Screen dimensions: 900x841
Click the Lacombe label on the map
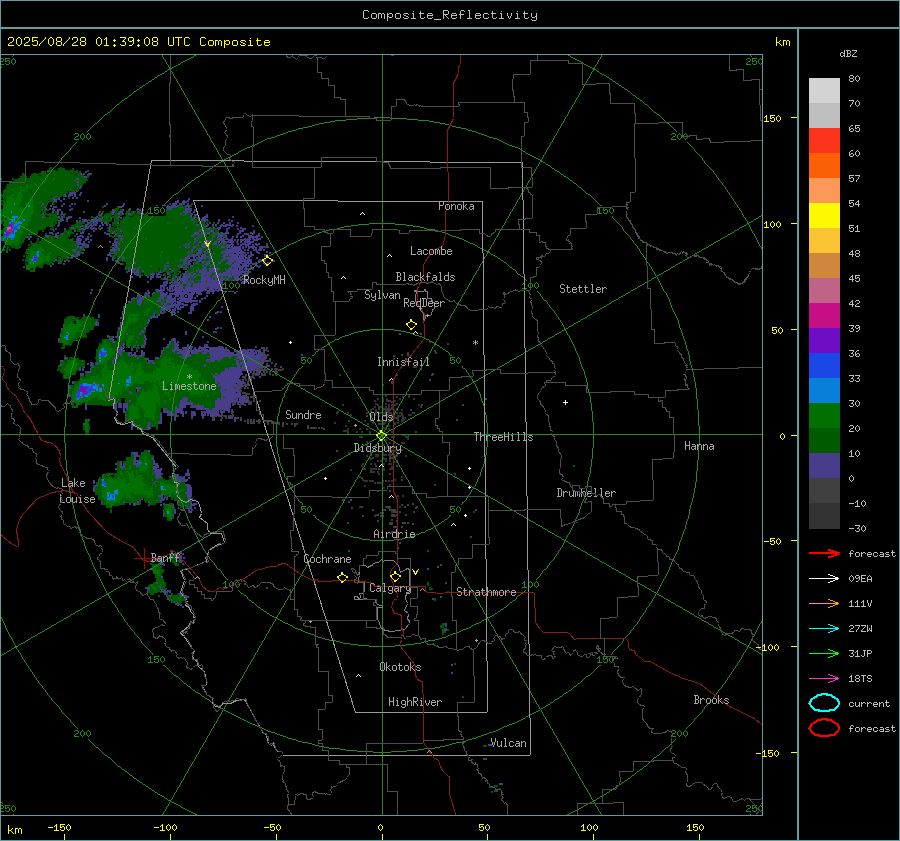[431, 251]
